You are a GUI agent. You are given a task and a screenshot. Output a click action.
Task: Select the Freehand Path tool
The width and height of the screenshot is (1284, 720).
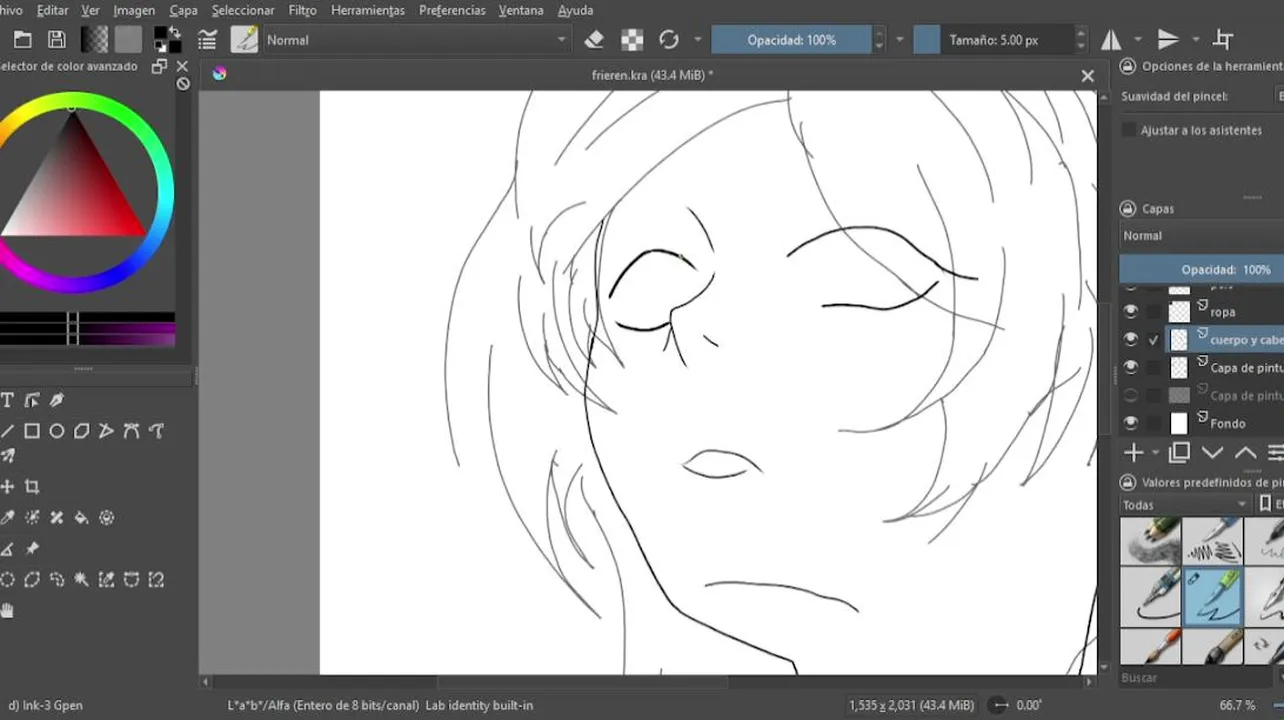click(x=157, y=431)
